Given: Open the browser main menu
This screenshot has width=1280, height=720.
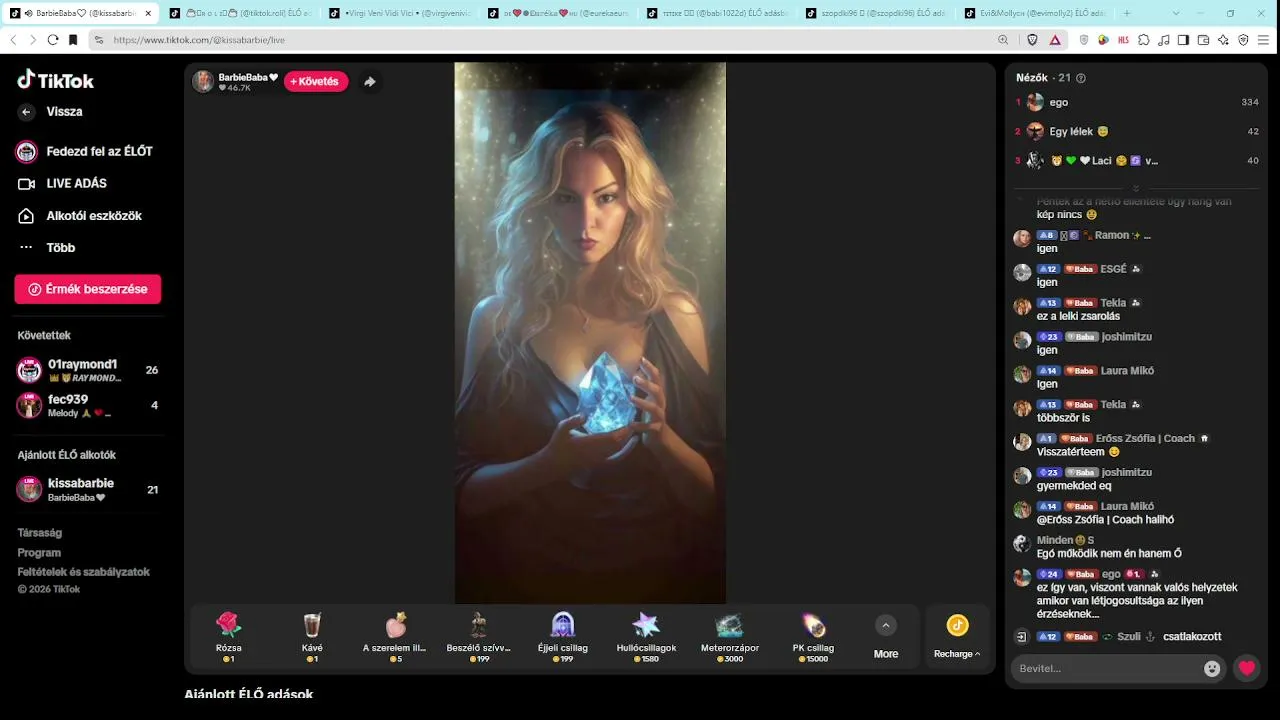Looking at the screenshot, I should pyautogui.click(x=1264, y=40).
